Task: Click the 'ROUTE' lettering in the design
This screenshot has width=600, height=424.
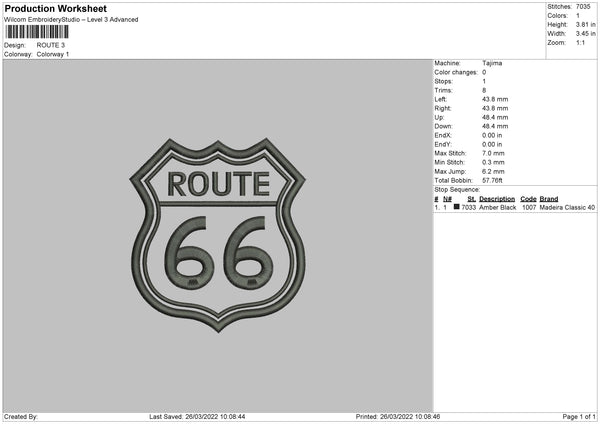Action: pos(218,184)
